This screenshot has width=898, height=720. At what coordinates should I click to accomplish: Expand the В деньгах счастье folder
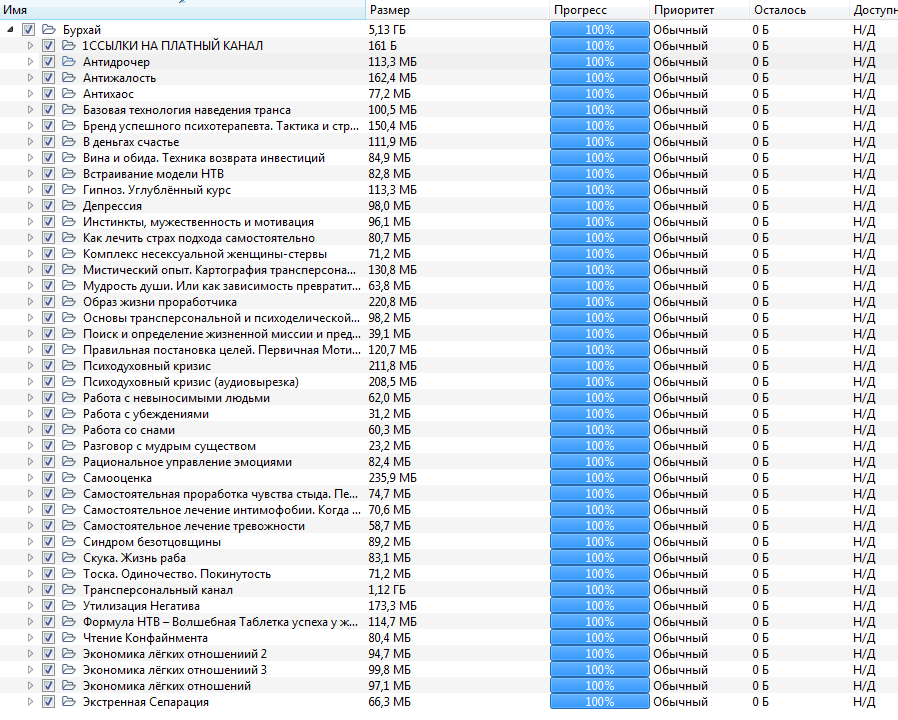pos(30,142)
